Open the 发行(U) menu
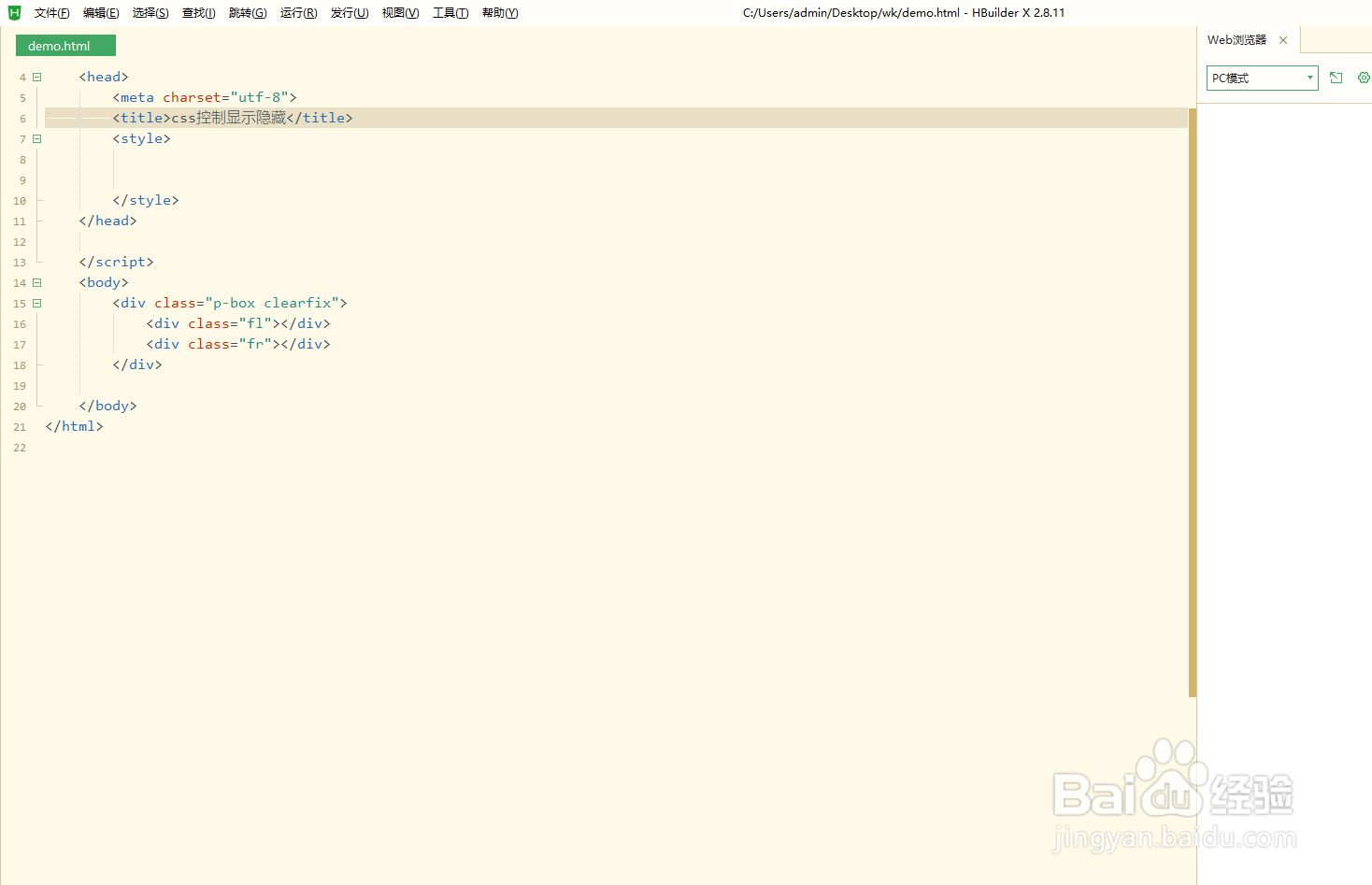The image size is (1372, 885). click(350, 13)
